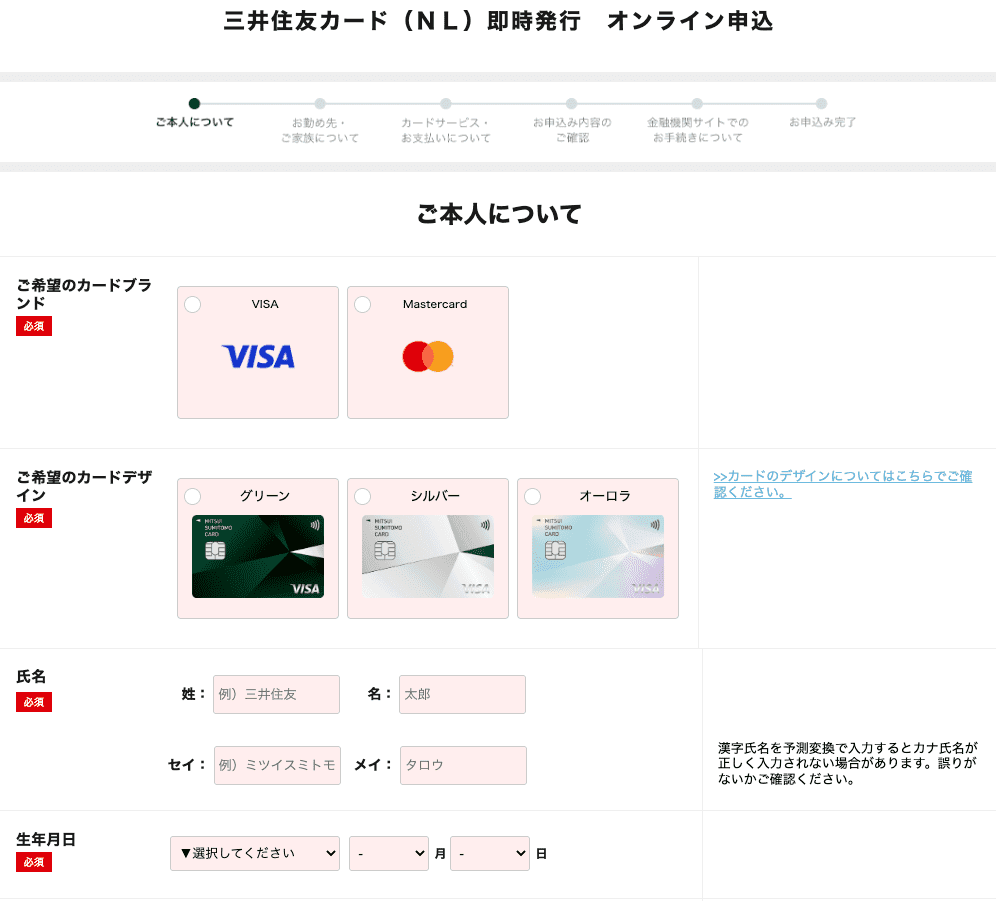
Task: Open the birth day dropdown
Action: click(x=490, y=853)
